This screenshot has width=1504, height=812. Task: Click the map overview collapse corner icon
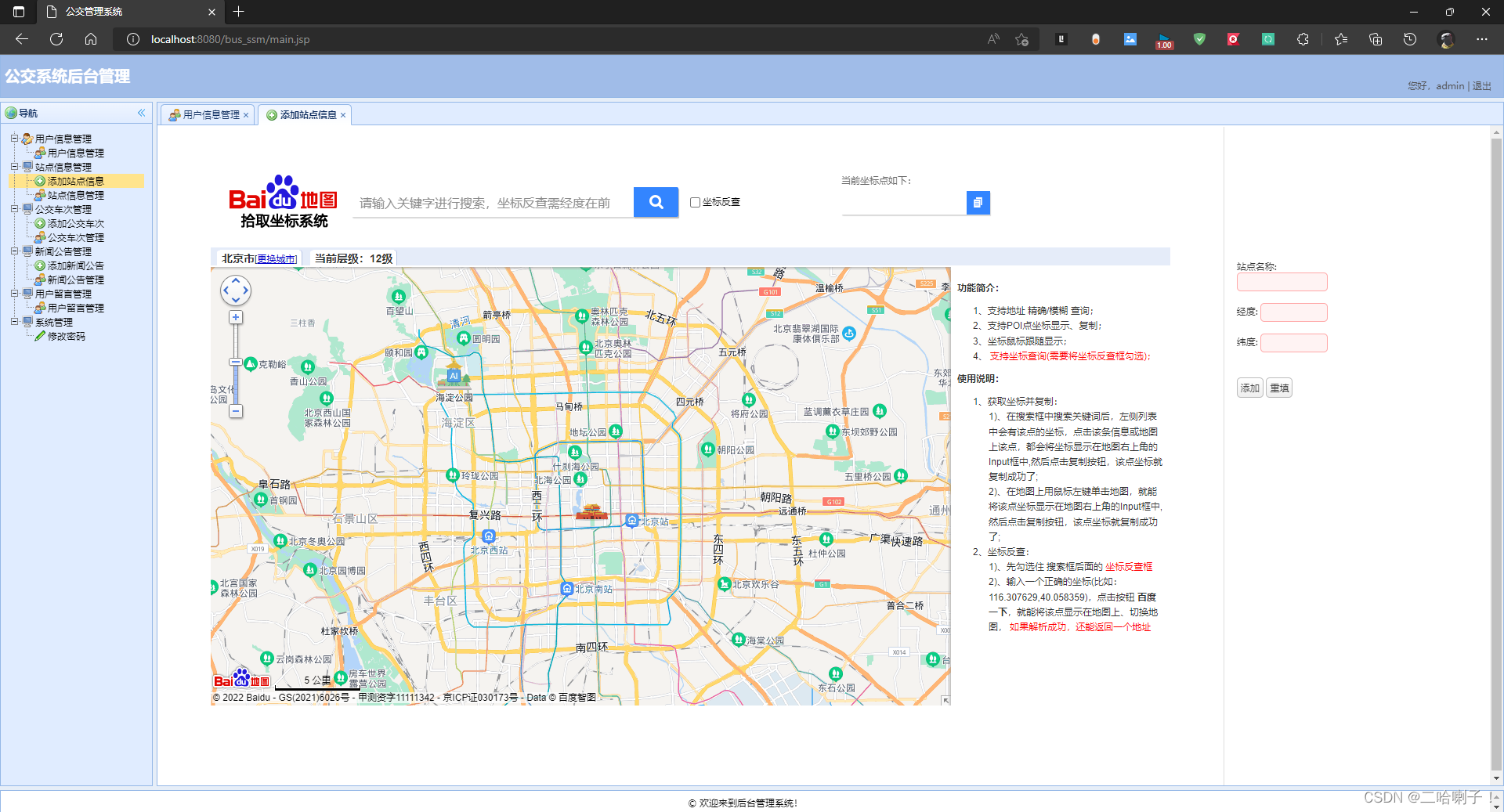point(945,700)
